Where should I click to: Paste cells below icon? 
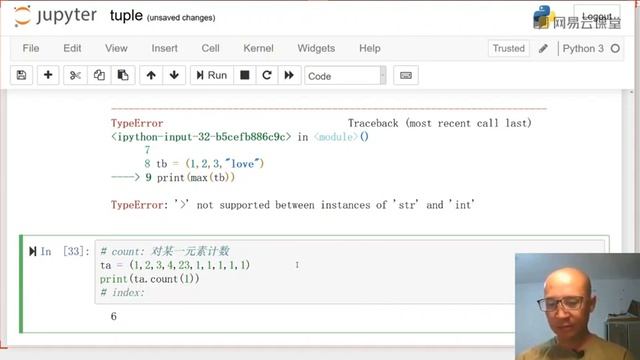123,75
